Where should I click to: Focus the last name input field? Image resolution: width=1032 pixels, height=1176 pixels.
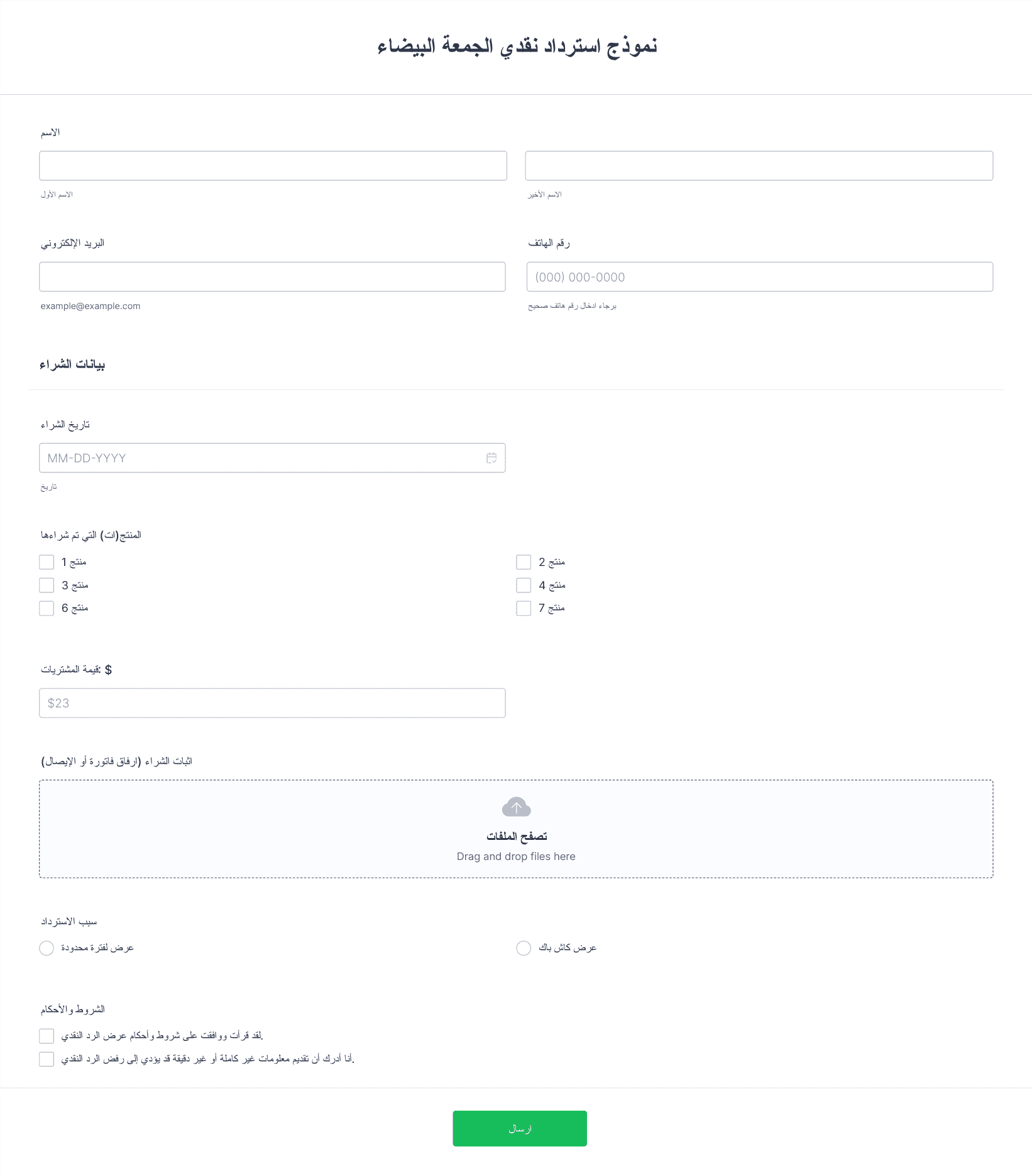pos(759,166)
